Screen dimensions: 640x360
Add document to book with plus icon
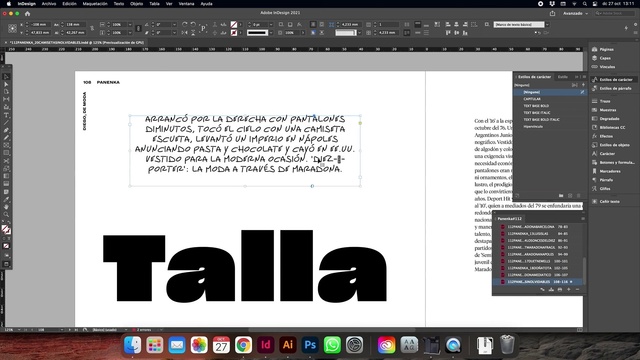(569, 289)
